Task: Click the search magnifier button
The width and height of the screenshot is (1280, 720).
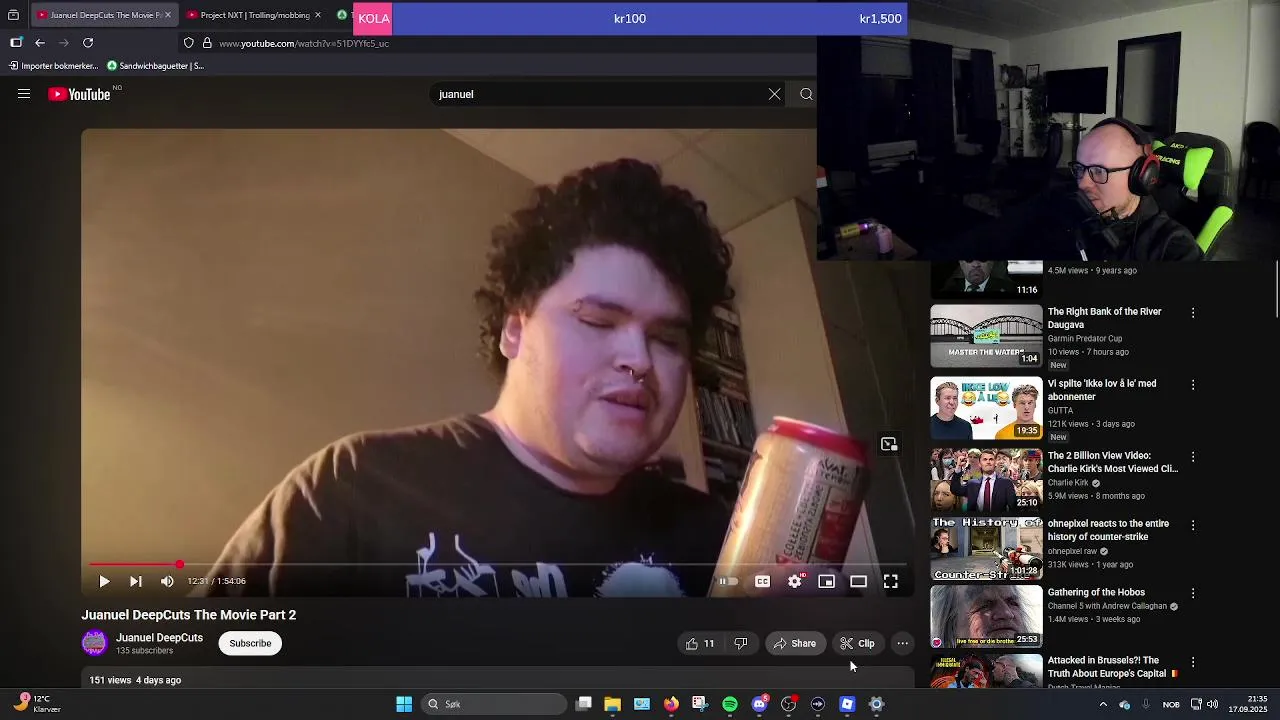Action: 806,94
